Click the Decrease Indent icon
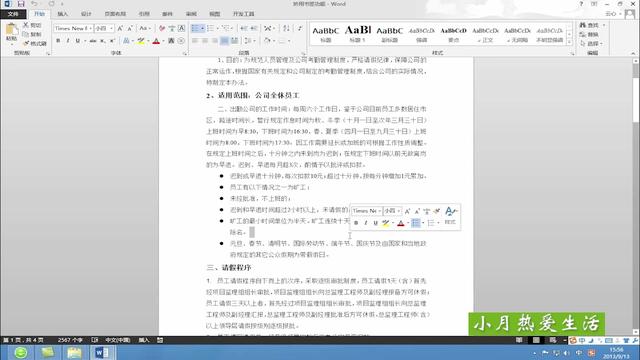This screenshot has width=640, height=360. 244,29
